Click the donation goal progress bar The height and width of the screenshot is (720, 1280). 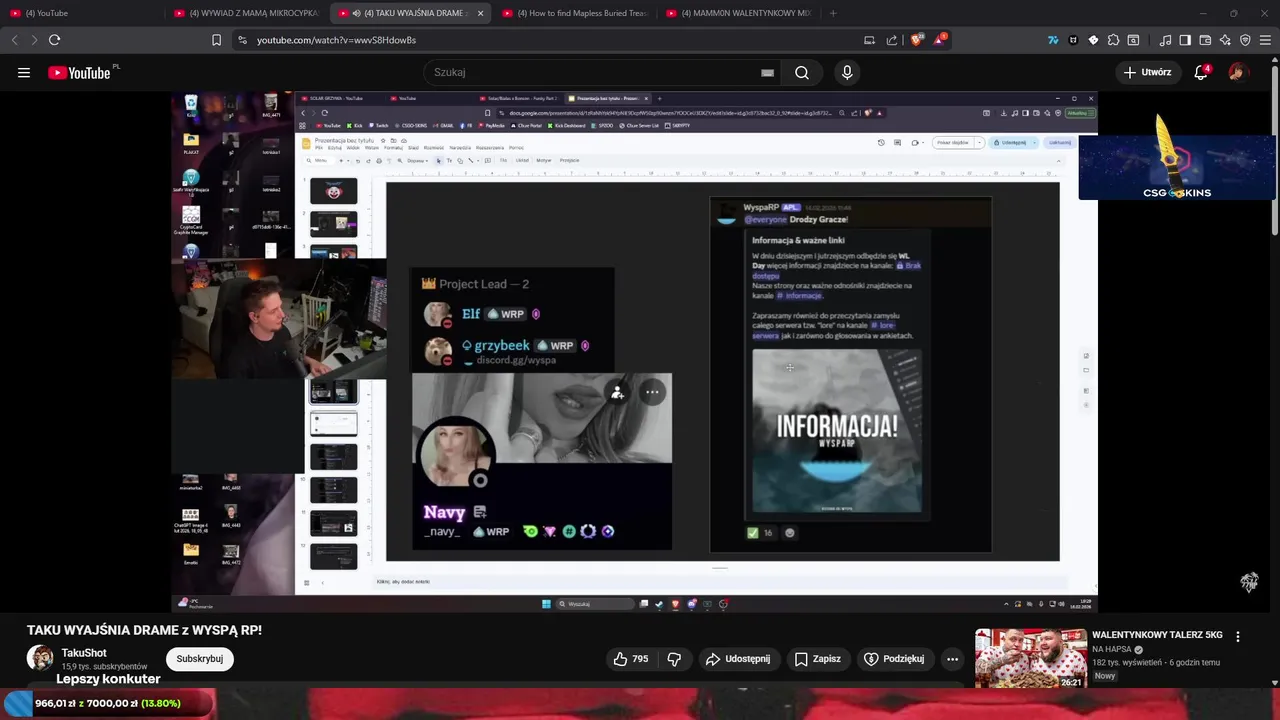pyautogui.click(x=108, y=703)
